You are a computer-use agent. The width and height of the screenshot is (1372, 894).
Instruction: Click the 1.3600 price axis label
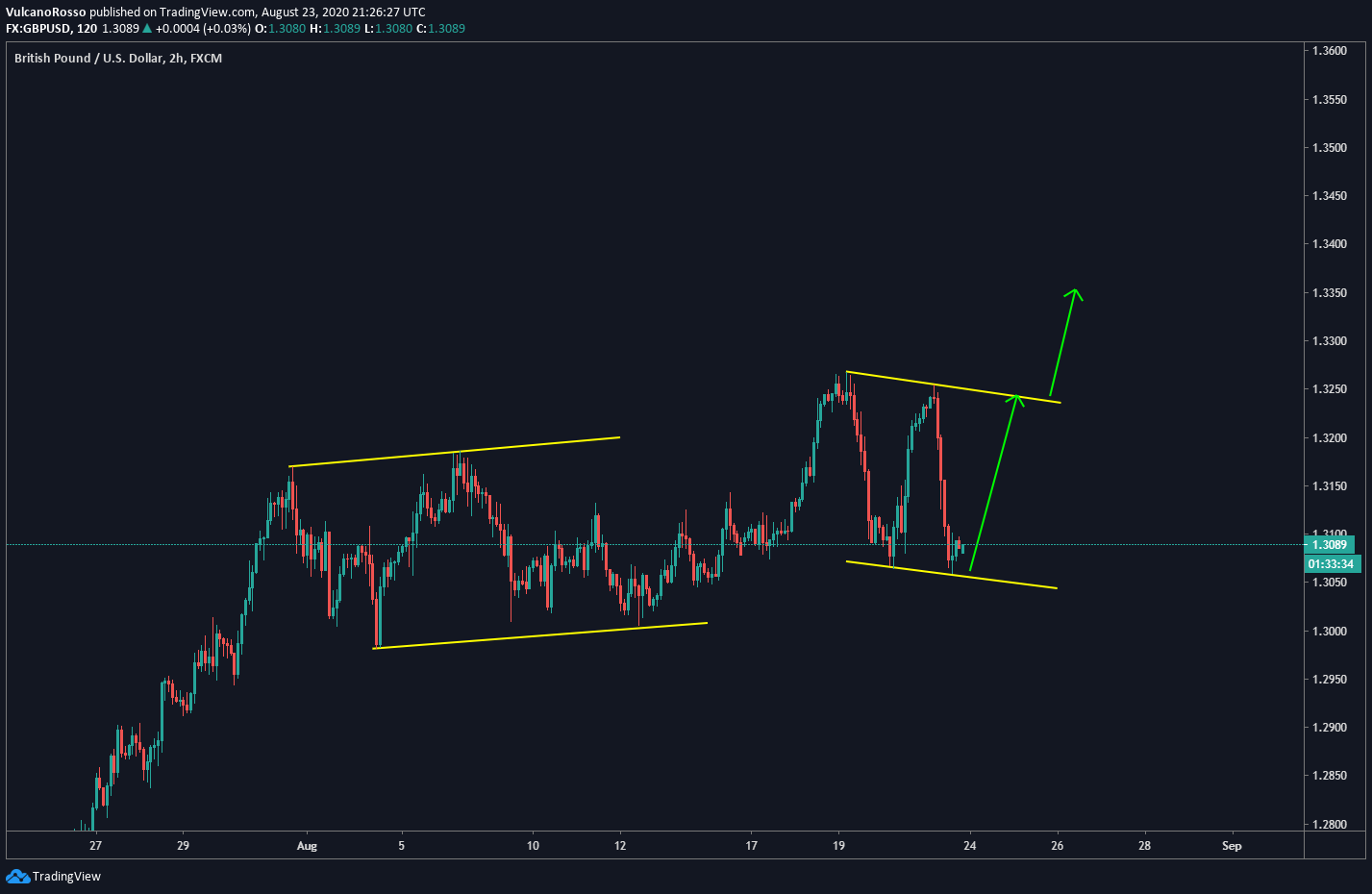pos(1330,51)
